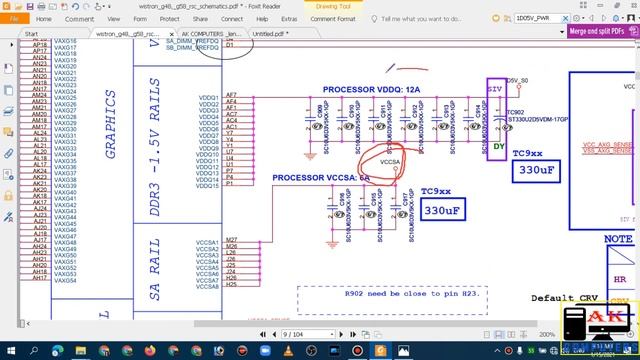Screen dimensions: 640x360
Task: Click the user account icon
Action: tap(631, 18)
